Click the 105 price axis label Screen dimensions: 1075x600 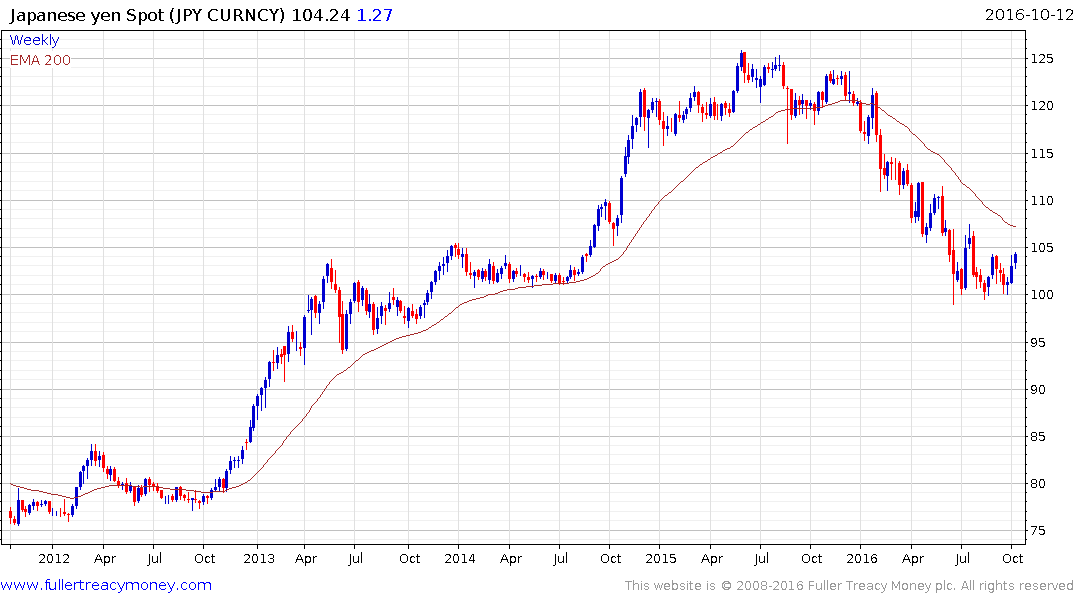[x=1042, y=248]
